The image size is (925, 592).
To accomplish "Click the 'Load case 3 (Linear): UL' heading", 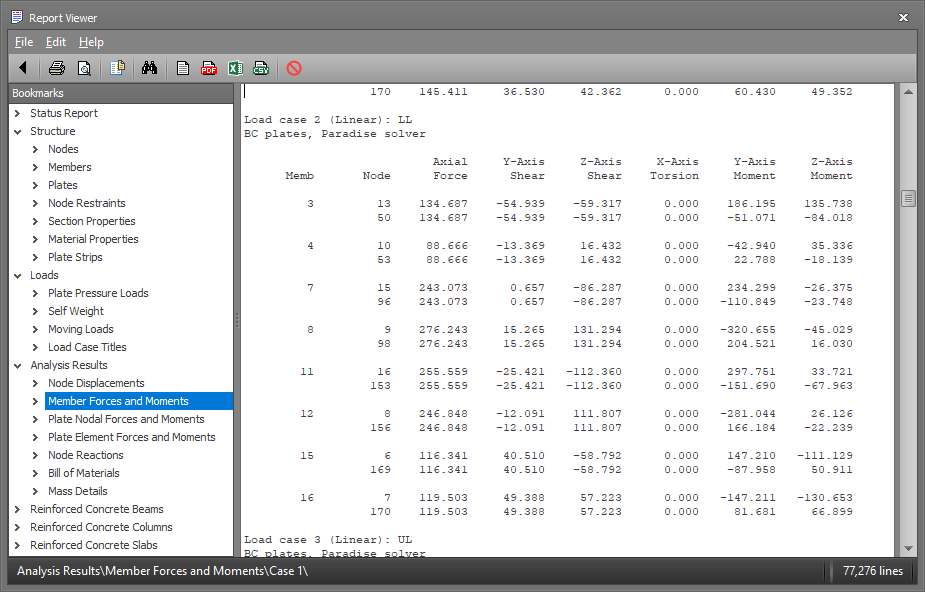I will tap(328, 540).
